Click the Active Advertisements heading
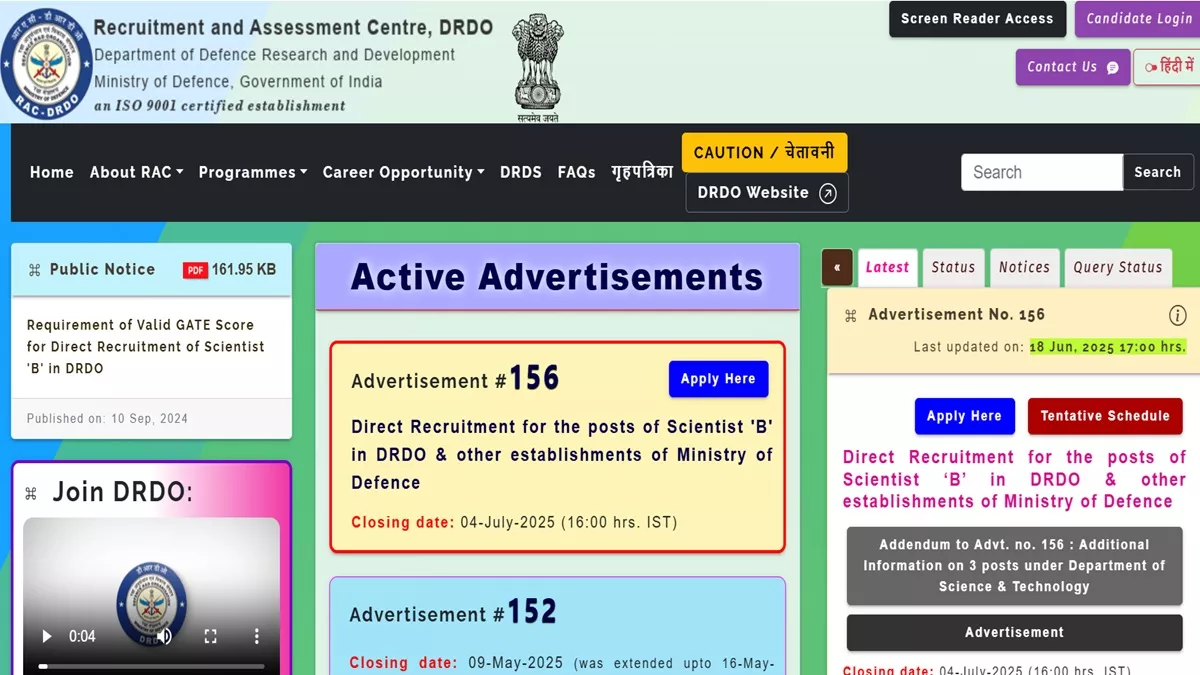Screen dimensions: 1200x675 (557, 277)
